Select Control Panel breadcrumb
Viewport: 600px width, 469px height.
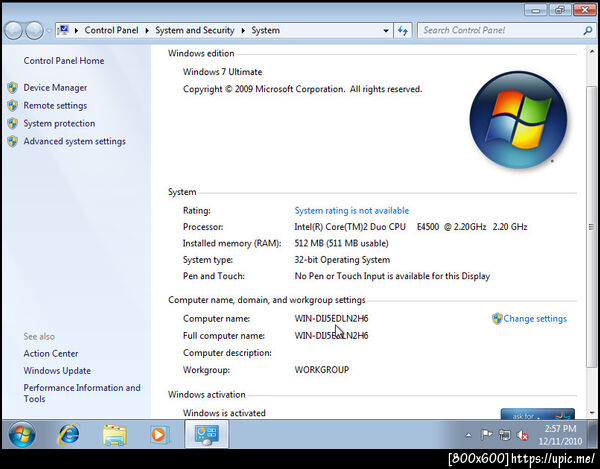tap(111, 30)
